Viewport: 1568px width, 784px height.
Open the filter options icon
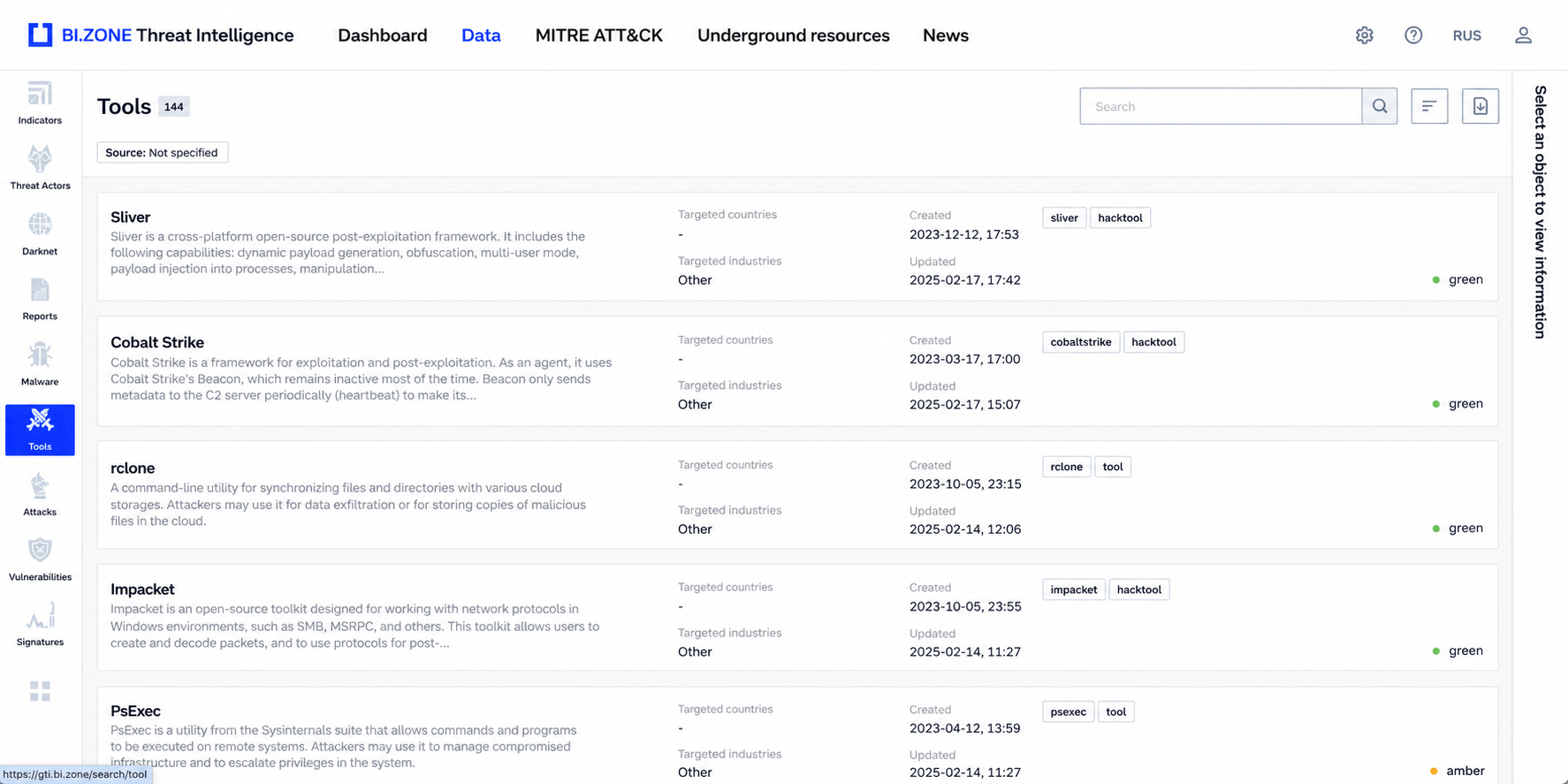click(x=1429, y=106)
